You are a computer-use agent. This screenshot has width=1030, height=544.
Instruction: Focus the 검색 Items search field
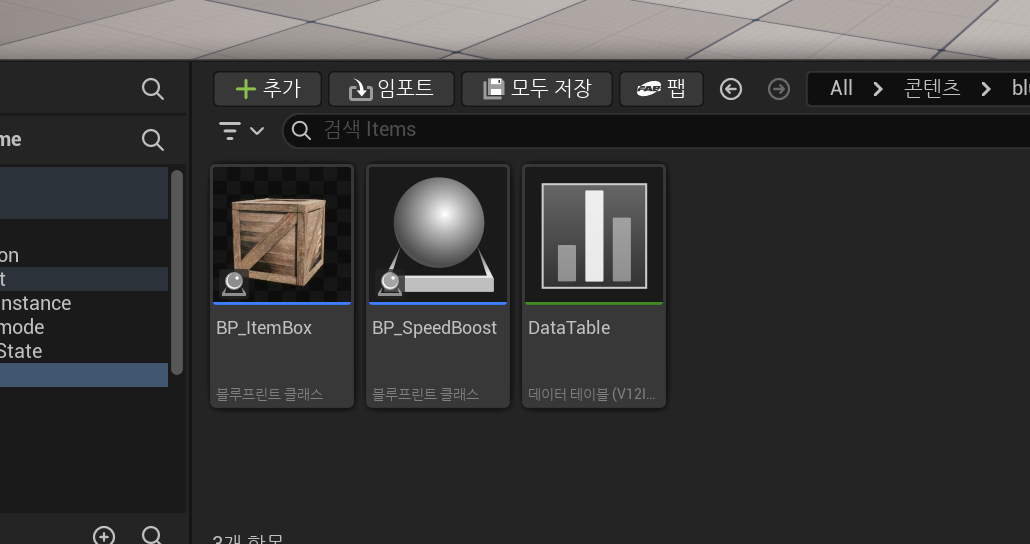pos(657,130)
